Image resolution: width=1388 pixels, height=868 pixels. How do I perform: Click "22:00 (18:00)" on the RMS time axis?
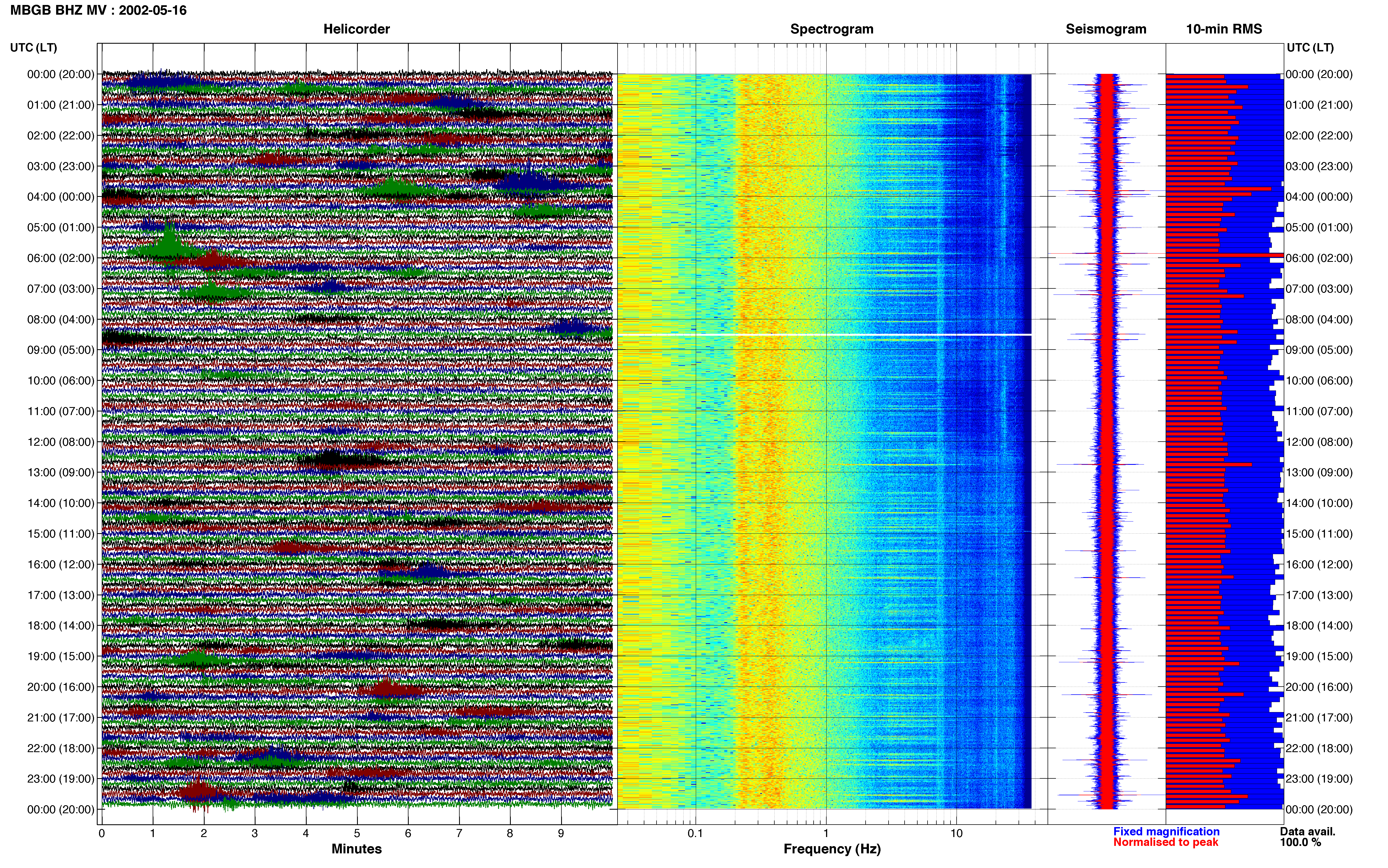(x=1319, y=748)
